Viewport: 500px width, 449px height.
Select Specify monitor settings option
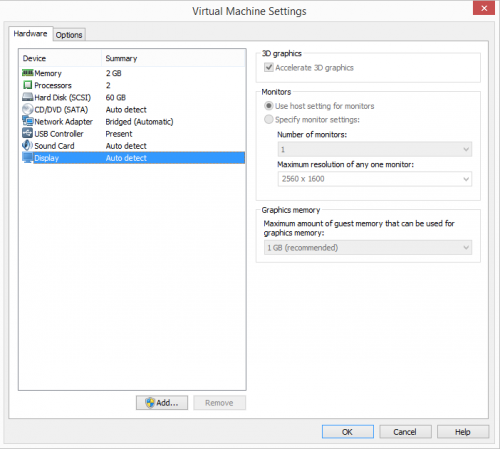(269, 119)
